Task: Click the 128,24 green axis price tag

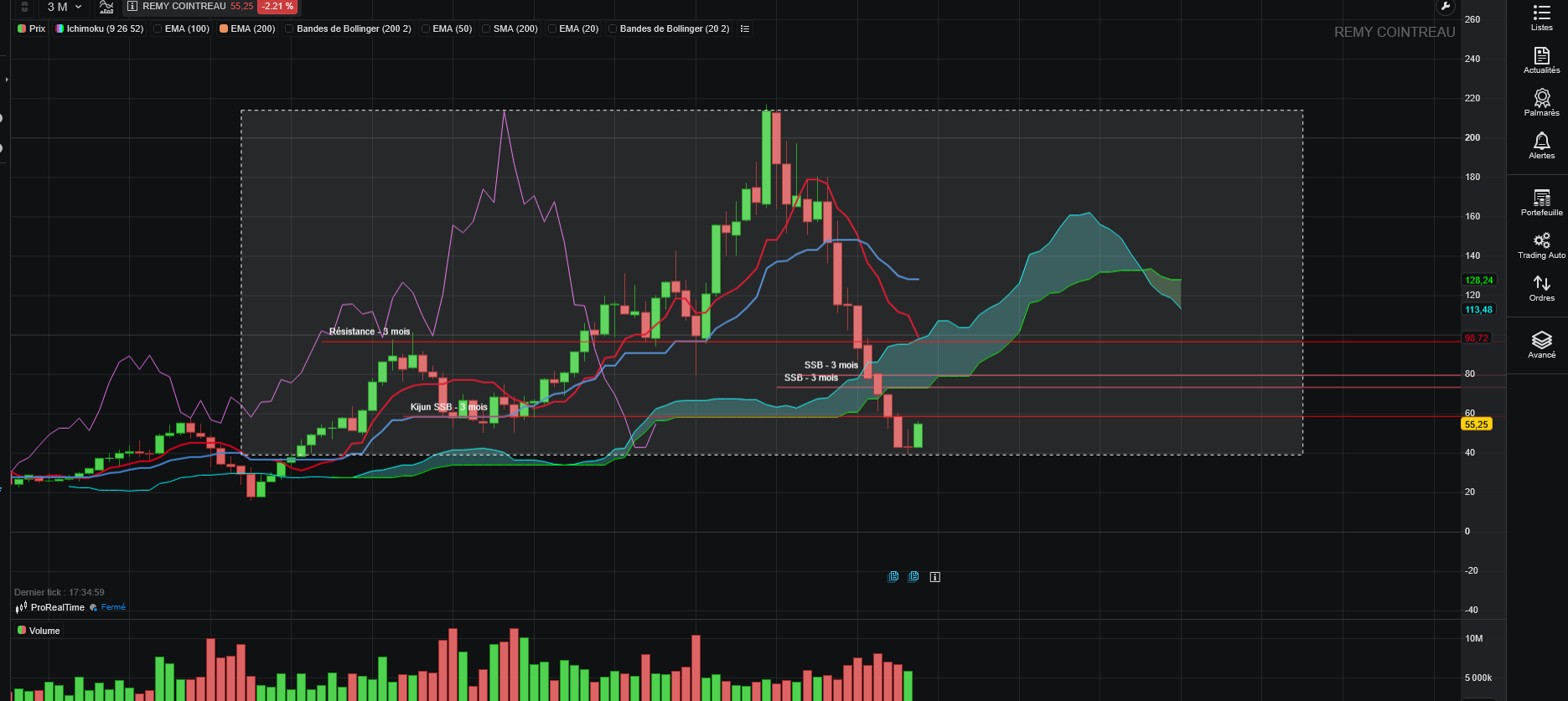Action: tap(1479, 281)
